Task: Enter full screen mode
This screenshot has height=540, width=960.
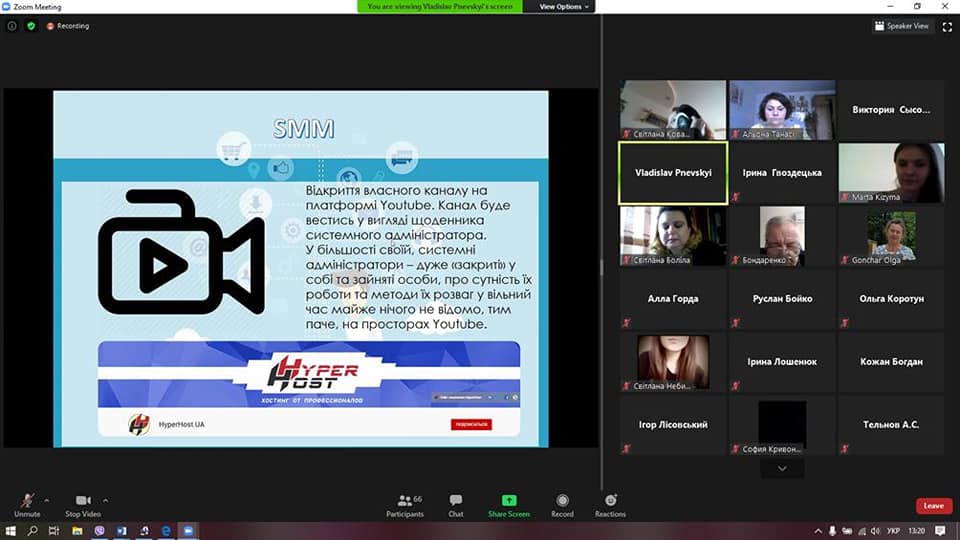Action: (x=946, y=26)
